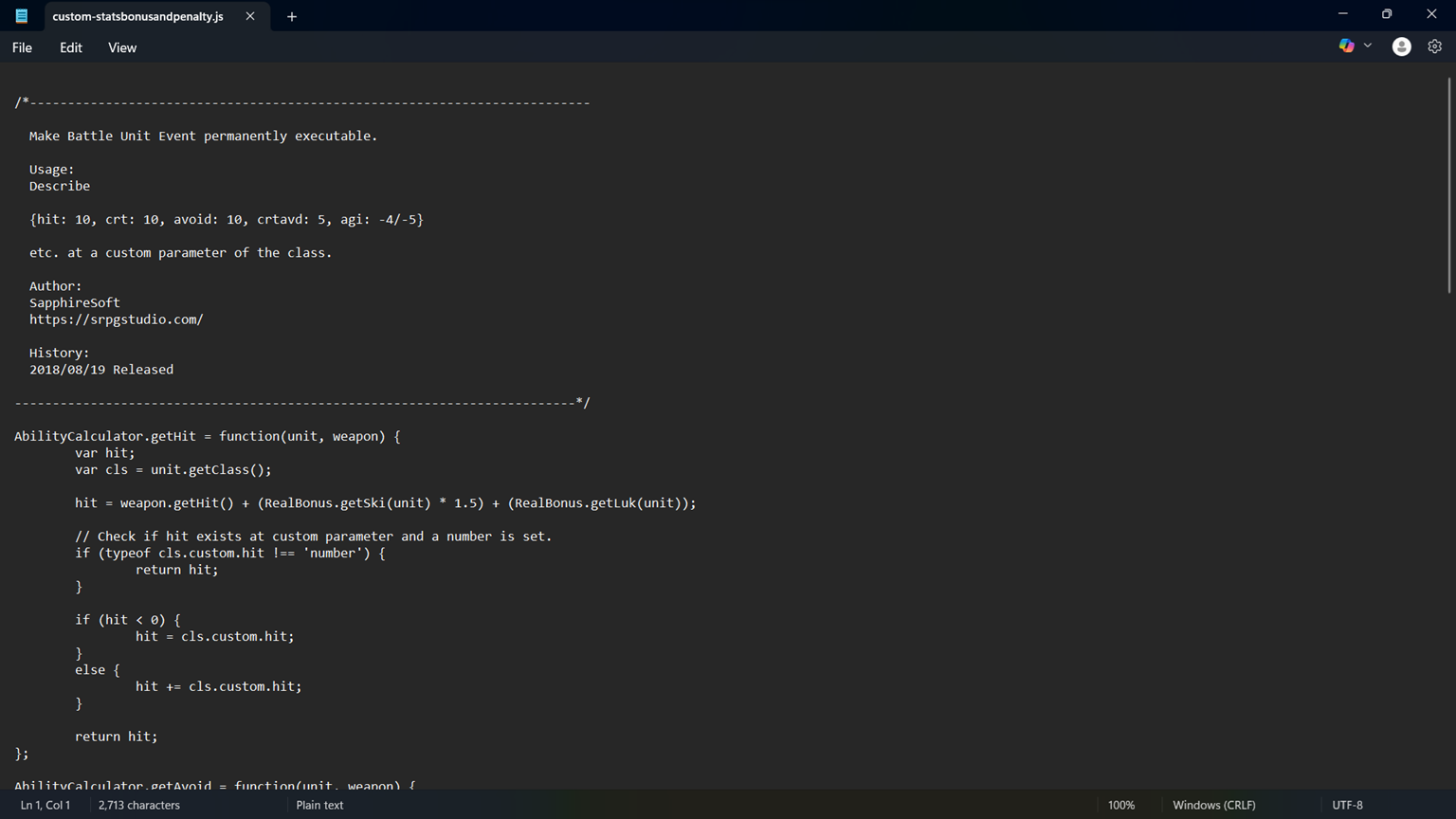This screenshot has width=1456, height=819.
Task: Click the 'History:' comment line
Action: pyautogui.click(x=60, y=353)
